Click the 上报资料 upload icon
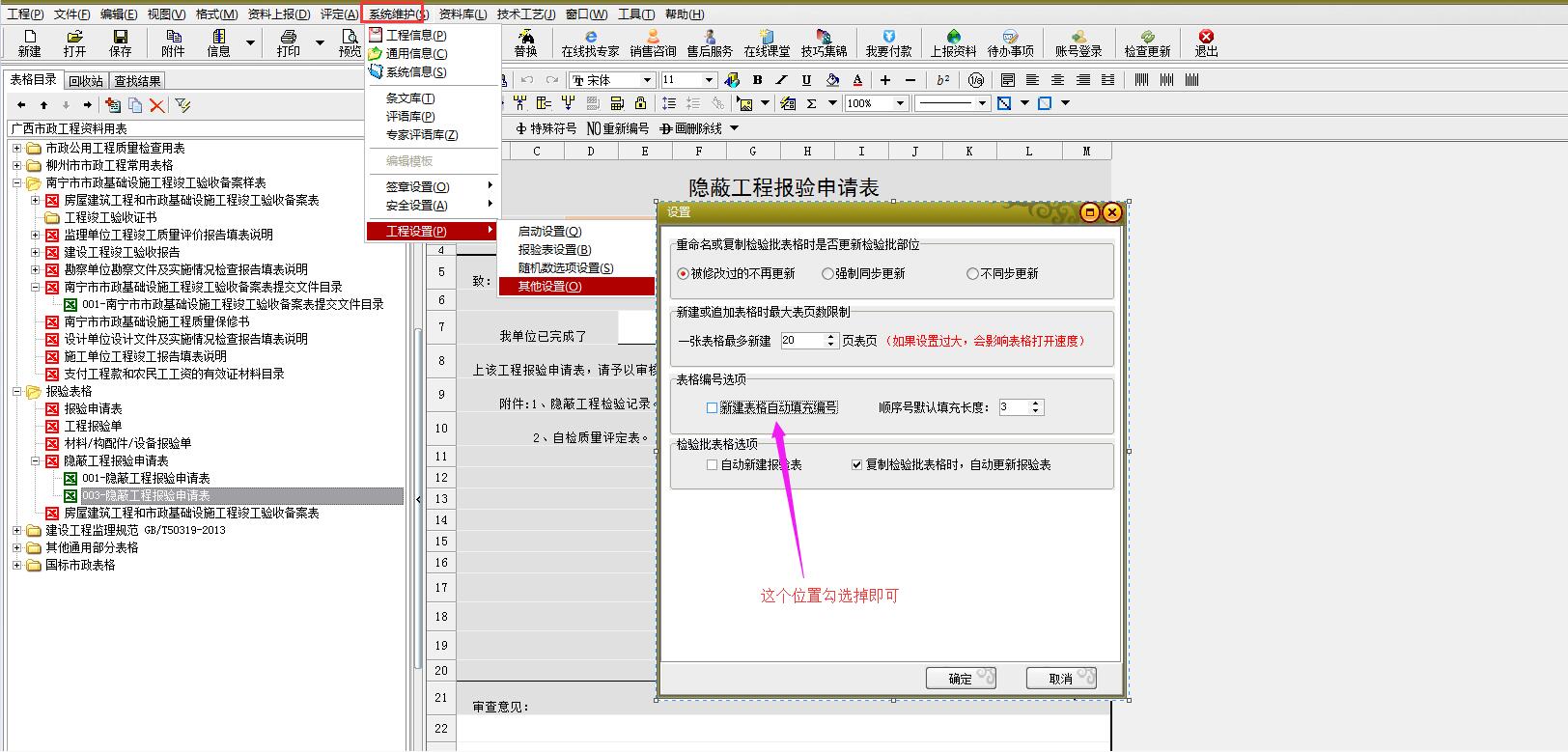1568x752 pixels. click(953, 42)
